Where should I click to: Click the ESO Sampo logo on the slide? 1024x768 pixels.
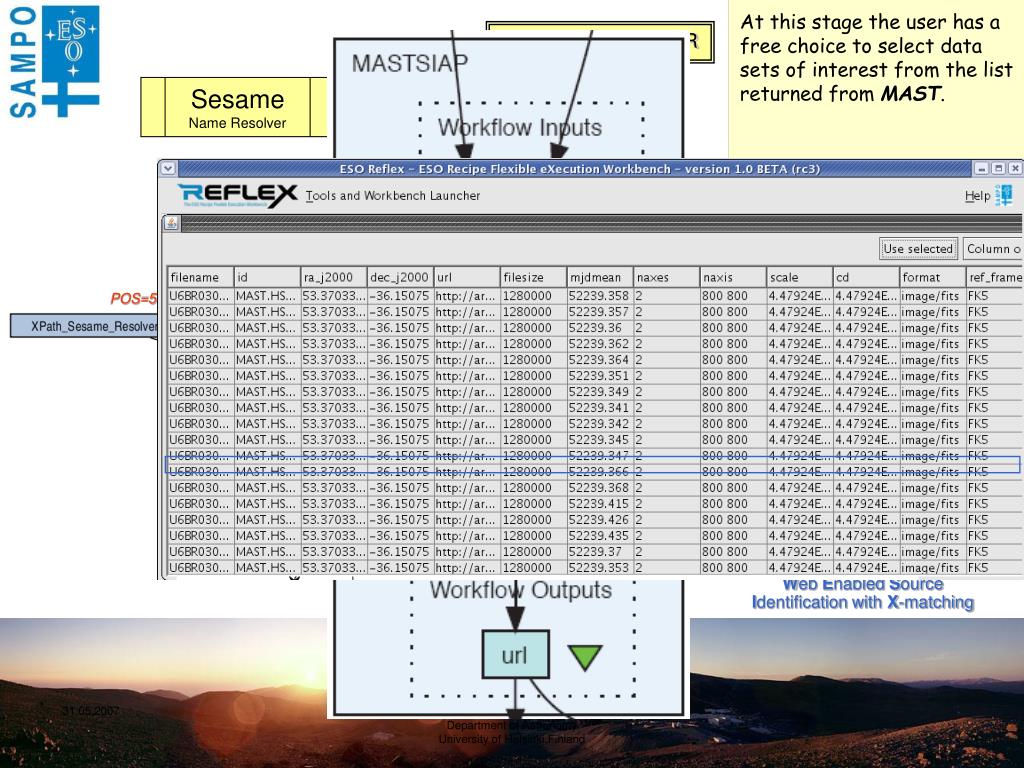click(x=55, y=61)
